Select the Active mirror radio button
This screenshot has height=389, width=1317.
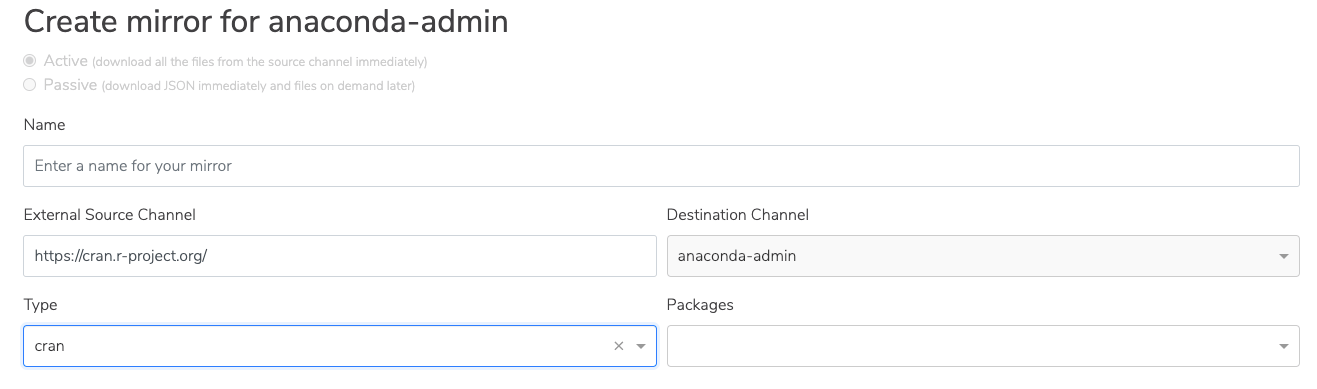click(x=30, y=61)
